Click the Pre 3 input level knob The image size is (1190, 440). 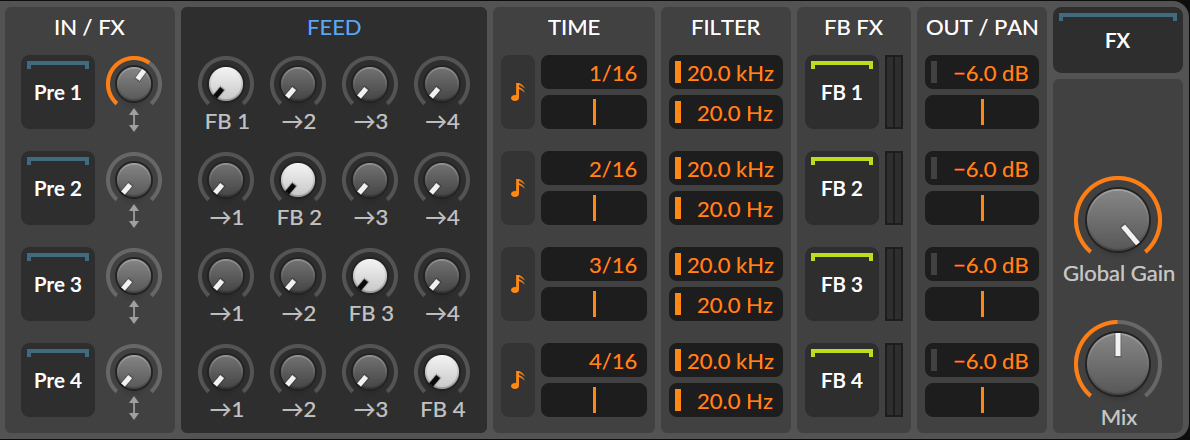[134, 275]
